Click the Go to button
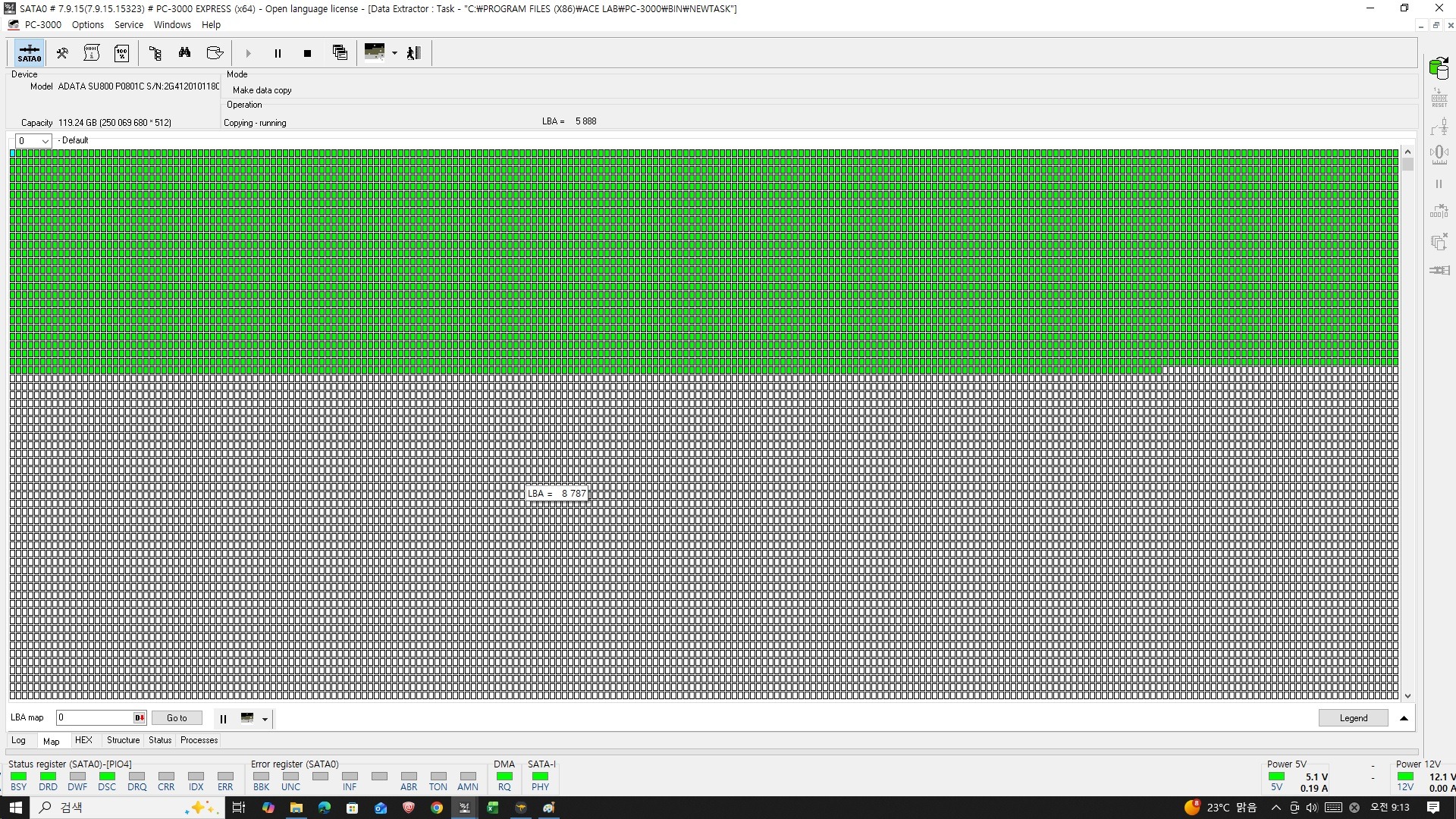This screenshot has height=819, width=1456. [x=177, y=718]
